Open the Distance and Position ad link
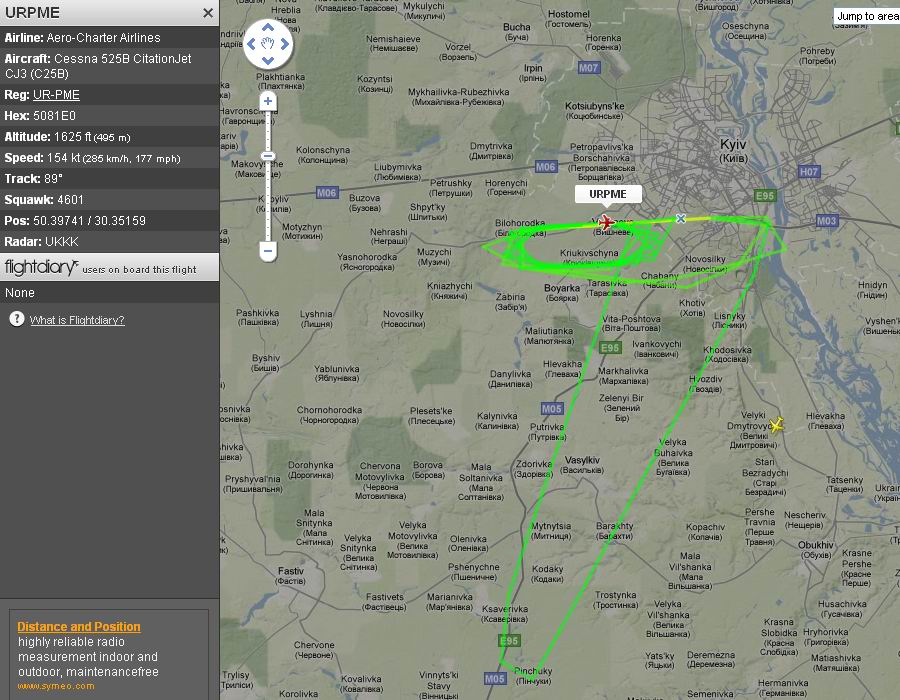Screen dimensions: 900x700 click(x=79, y=627)
